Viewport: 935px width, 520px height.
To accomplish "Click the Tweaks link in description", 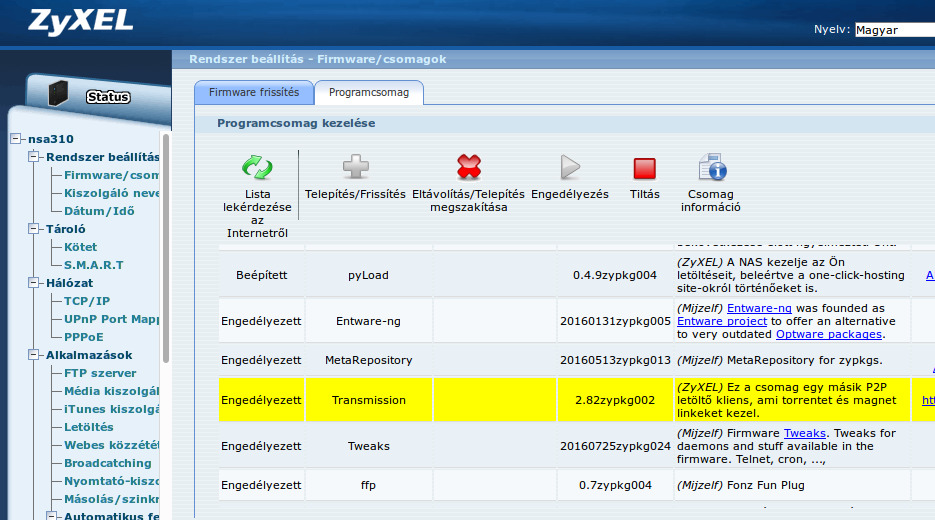I will 804,433.
